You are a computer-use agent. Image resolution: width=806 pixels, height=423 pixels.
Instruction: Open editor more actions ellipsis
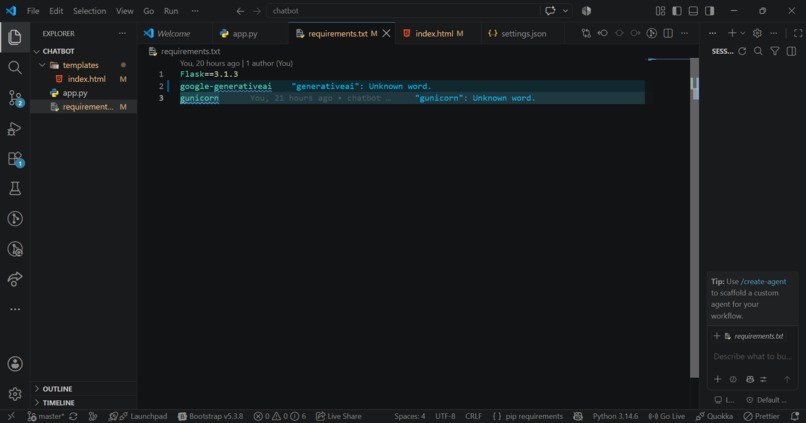point(684,33)
